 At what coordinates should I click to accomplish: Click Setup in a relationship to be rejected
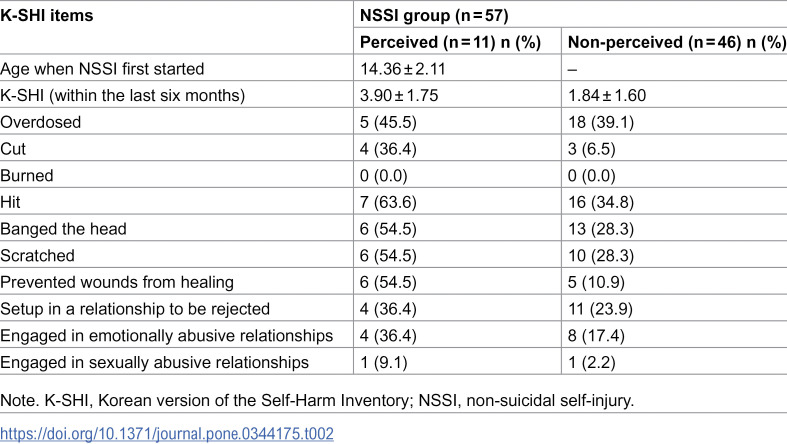point(135,309)
